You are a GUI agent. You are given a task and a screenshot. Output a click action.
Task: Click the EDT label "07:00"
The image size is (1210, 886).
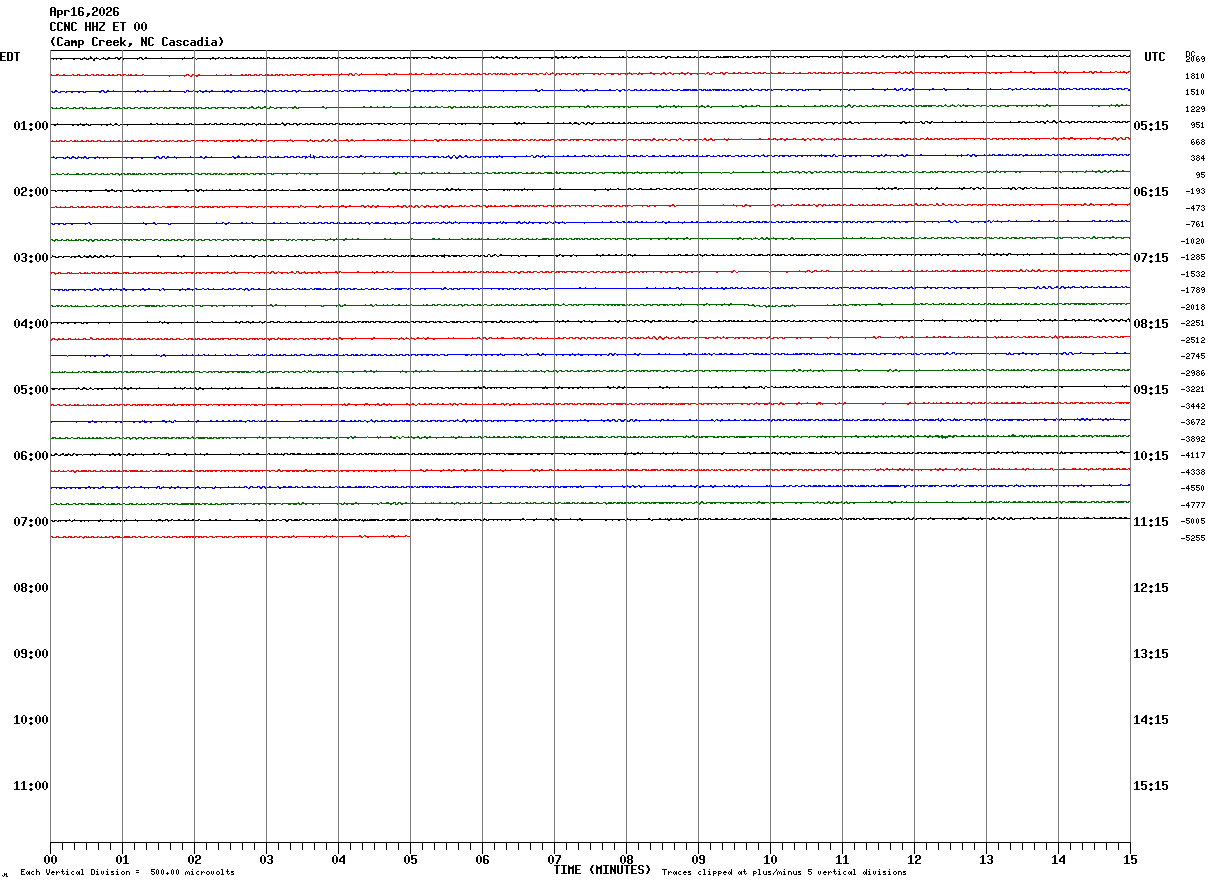point(31,522)
